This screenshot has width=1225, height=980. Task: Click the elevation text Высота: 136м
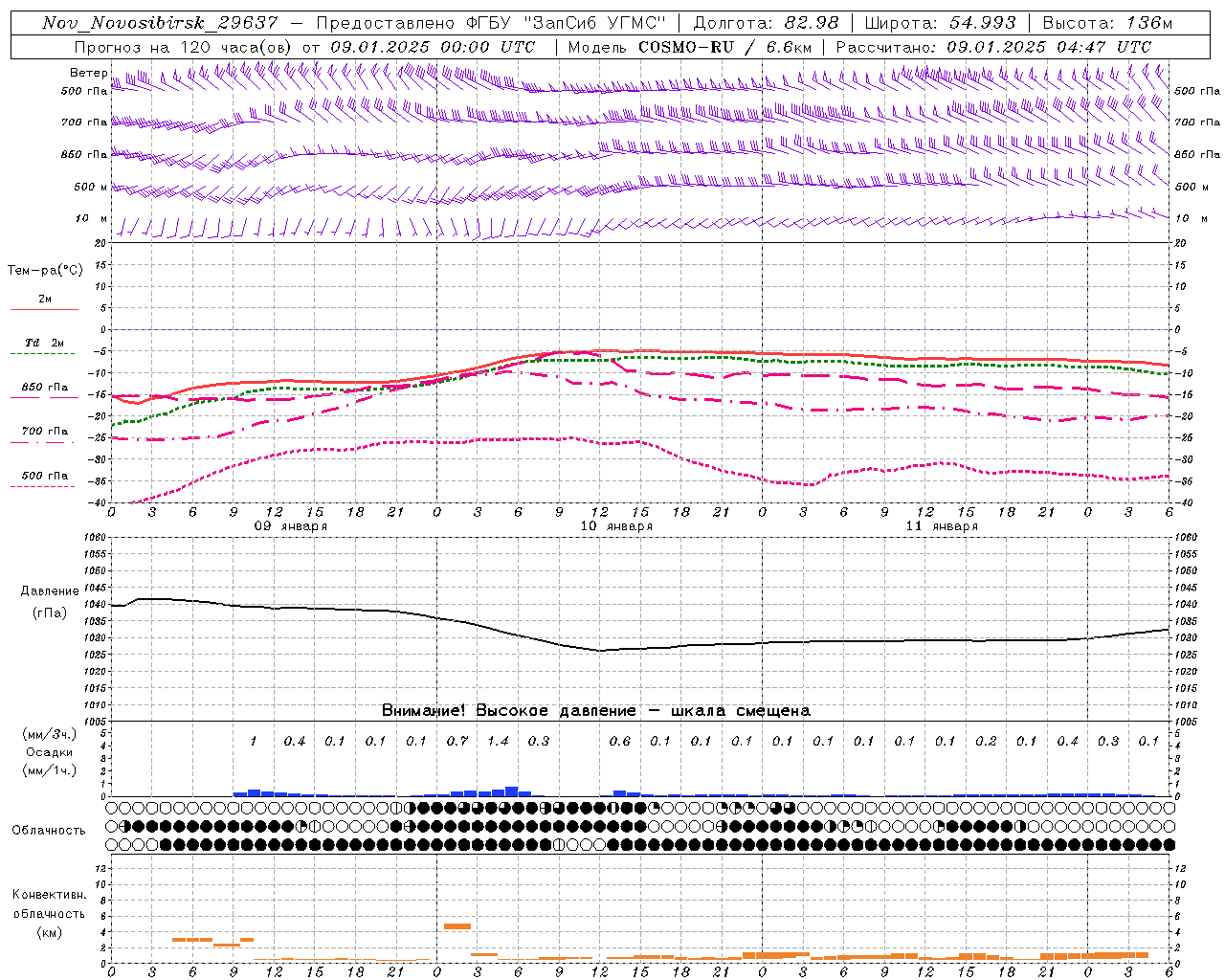[x=1107, y=23]
